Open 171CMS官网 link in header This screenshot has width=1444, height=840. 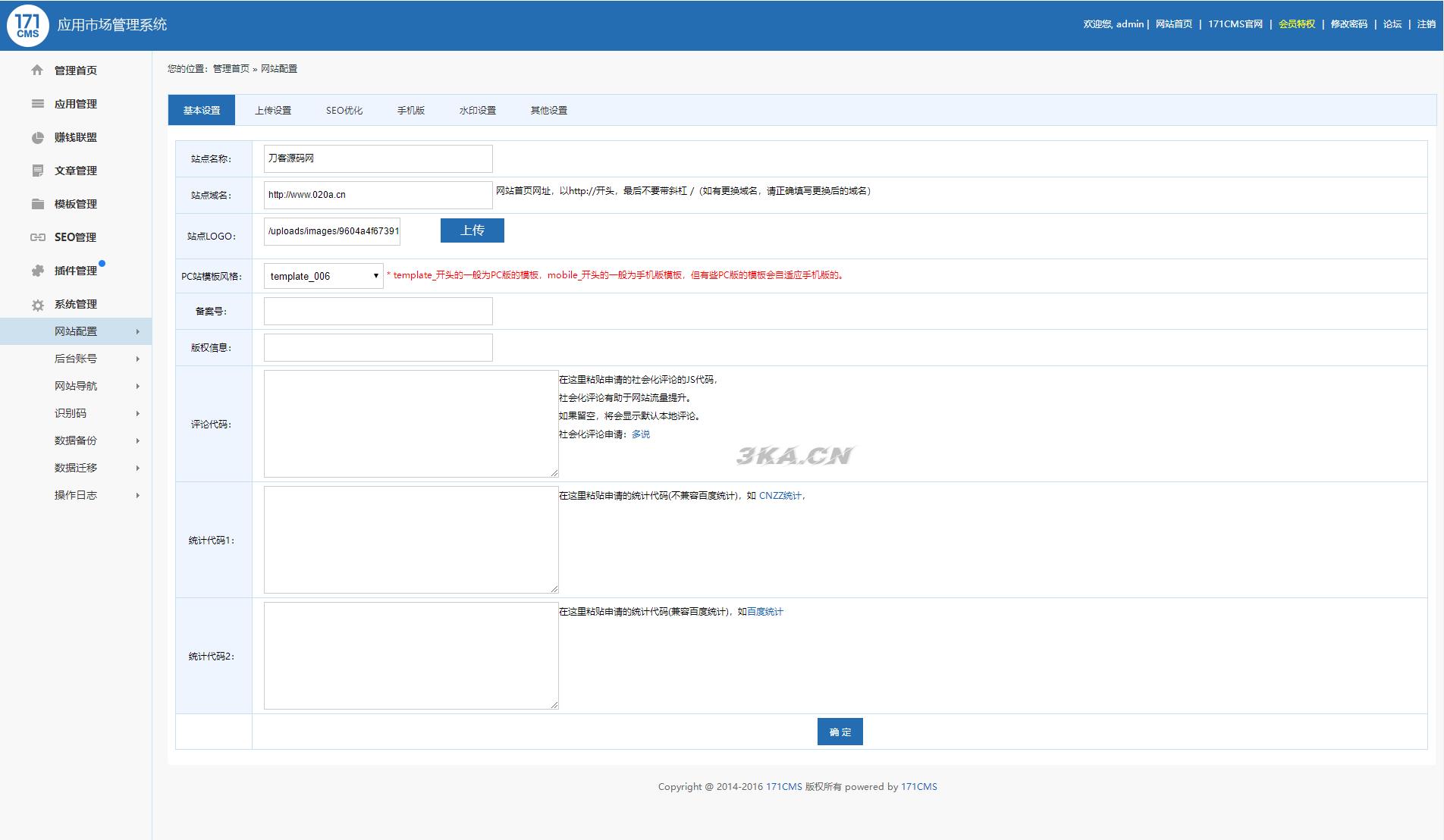[x=1235, y=24]
